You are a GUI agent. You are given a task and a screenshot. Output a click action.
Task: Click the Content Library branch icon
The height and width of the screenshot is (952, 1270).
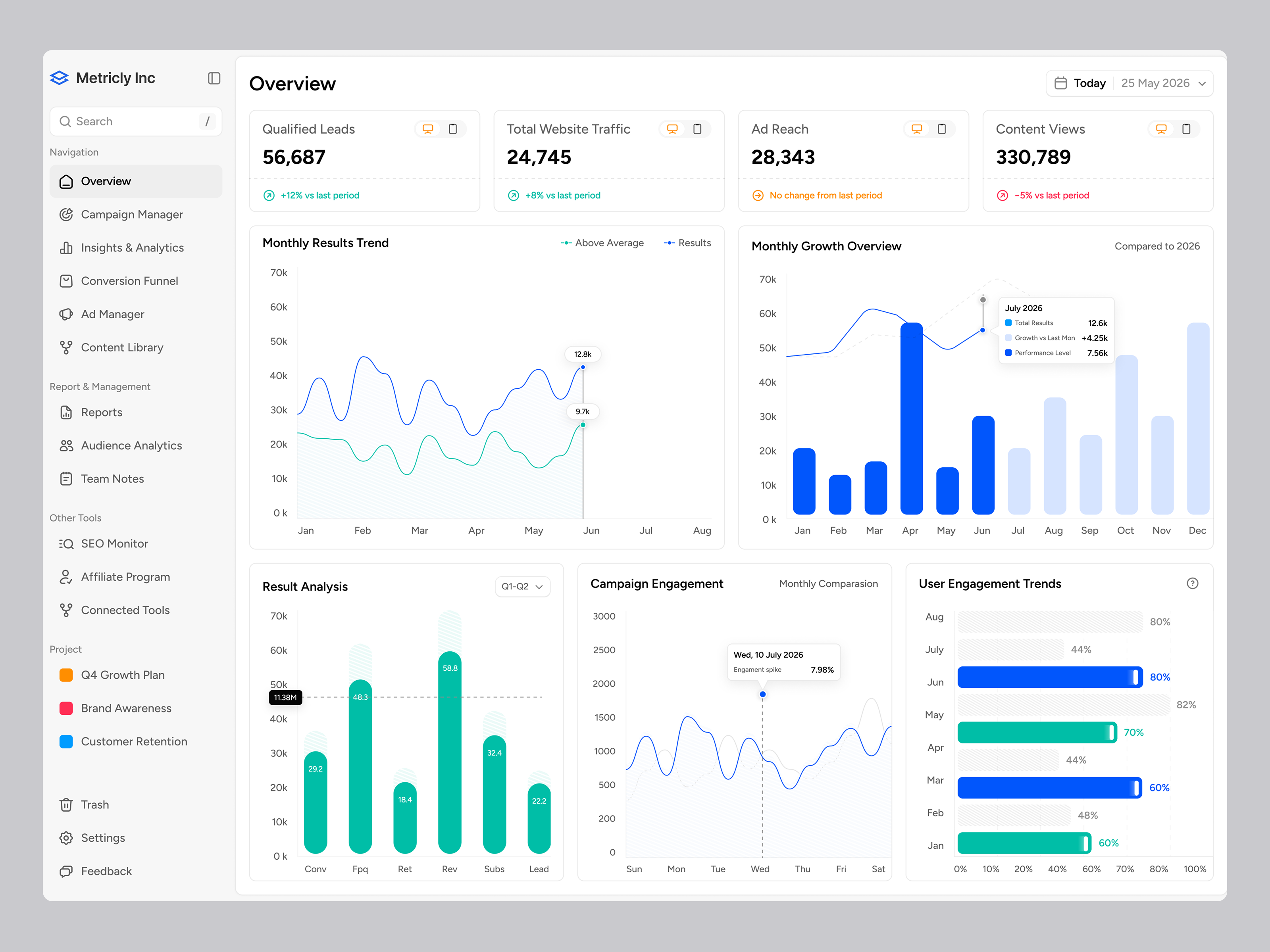click(67, 348)
